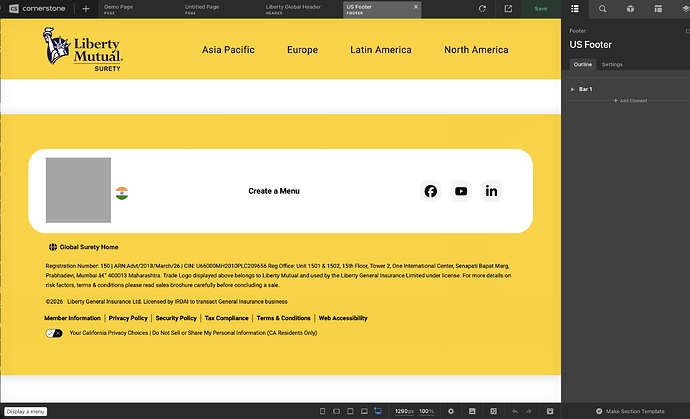Viewport: 690px width, 419px height.
Task: Open the gear settings icon in bottom bar
Action: pos(451,411)
